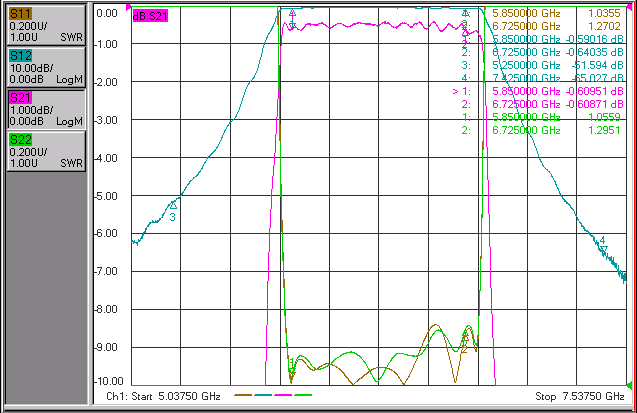
Task: Click the teal S12 legend line segment
Action: pos(263,395)
